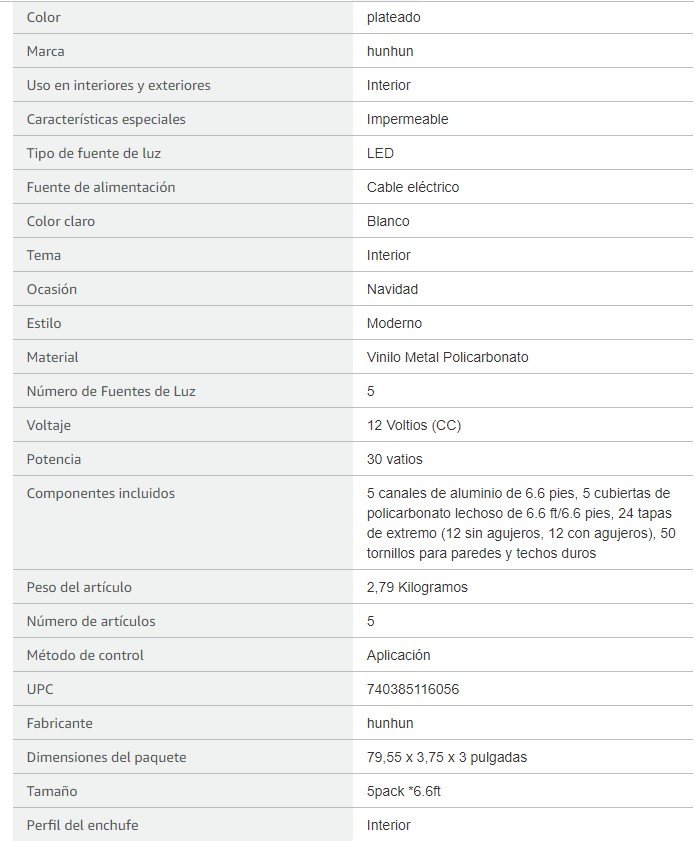
Task: Select the '2,79 Kilogramos' weight value
Action: click(417, 587)
